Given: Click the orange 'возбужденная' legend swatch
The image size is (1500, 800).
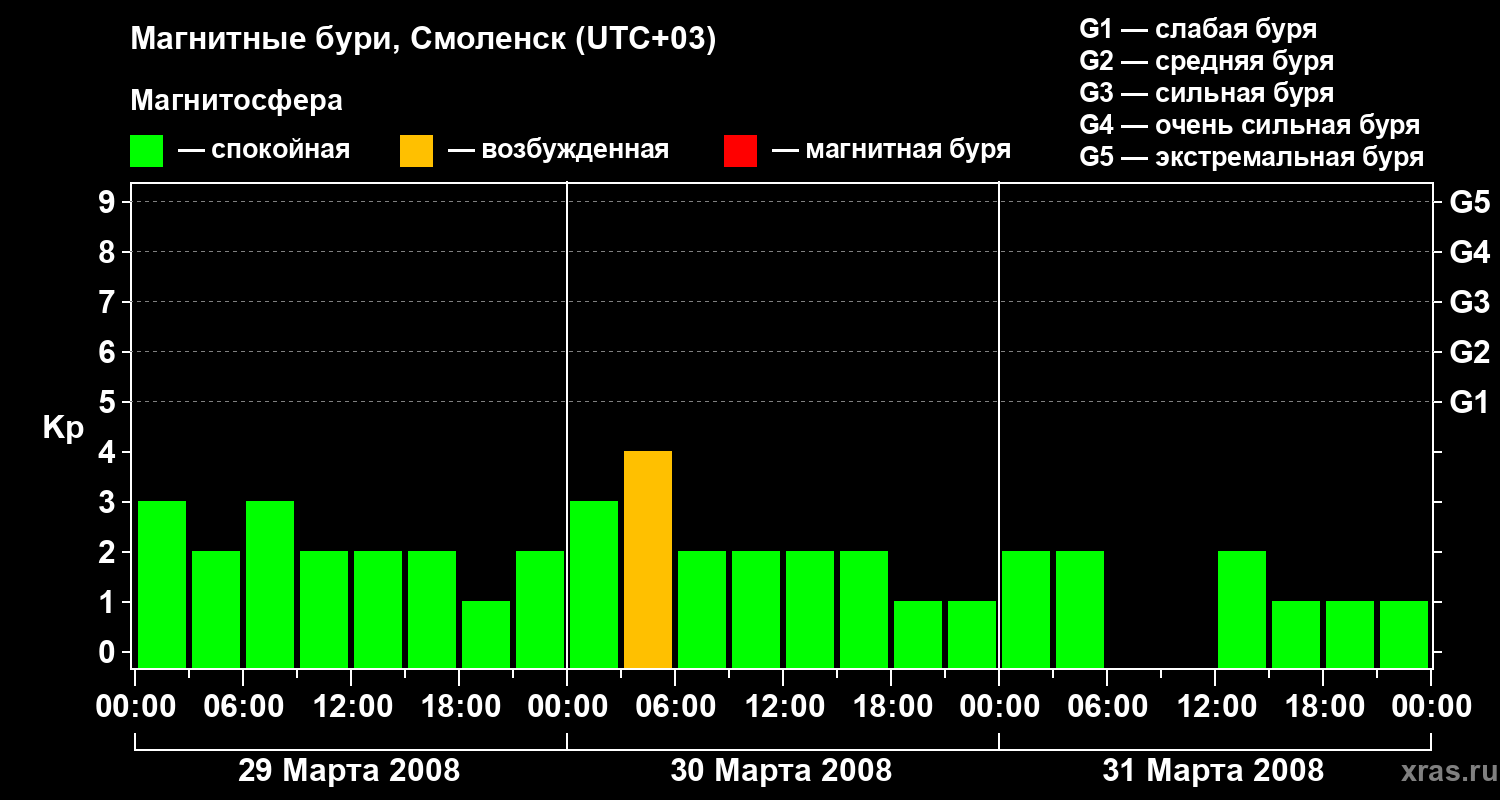Looking at the screenshot, I should 416,150.
